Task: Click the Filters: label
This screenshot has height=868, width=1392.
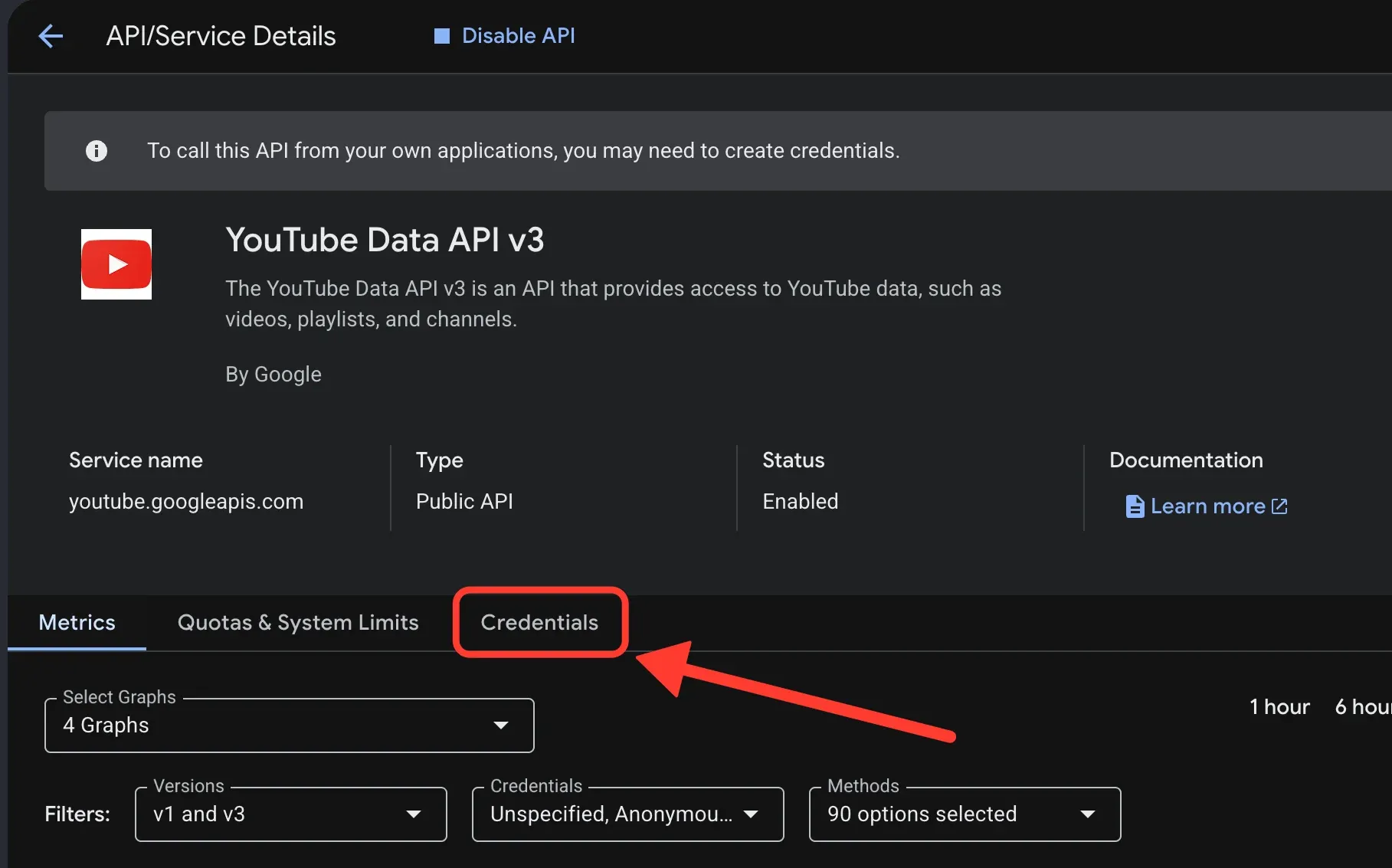Action: 77,814
